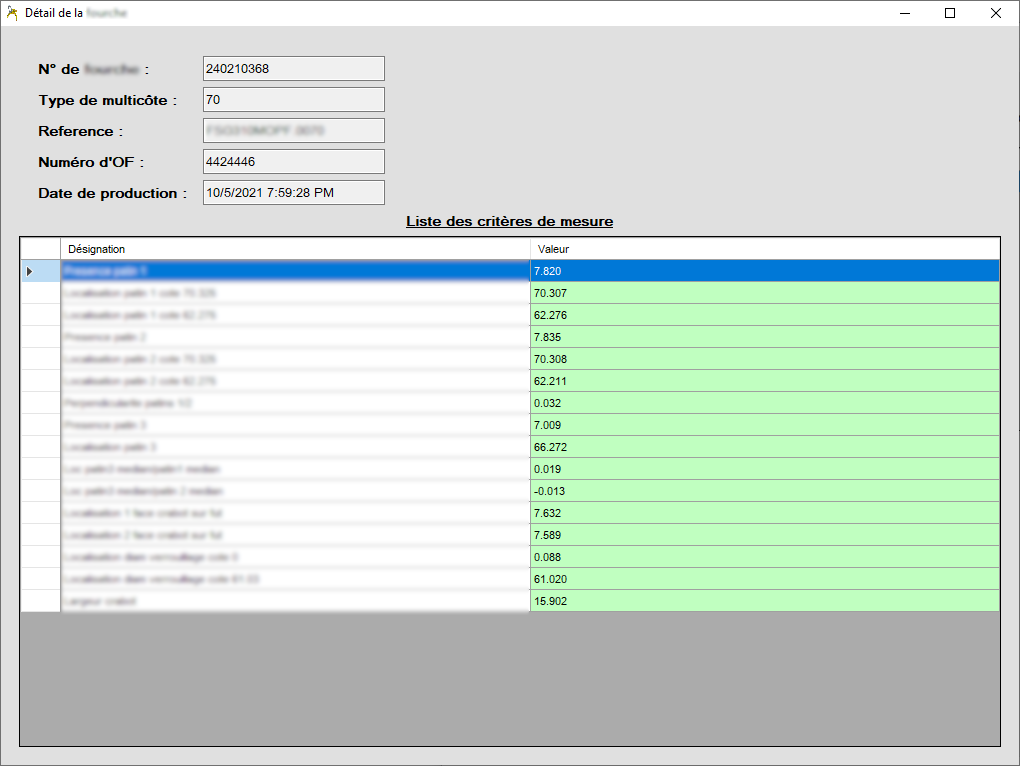Select the cell with value 61.020
The width and height of the screenshot is (1020, 766).
(x=764, y=579)
